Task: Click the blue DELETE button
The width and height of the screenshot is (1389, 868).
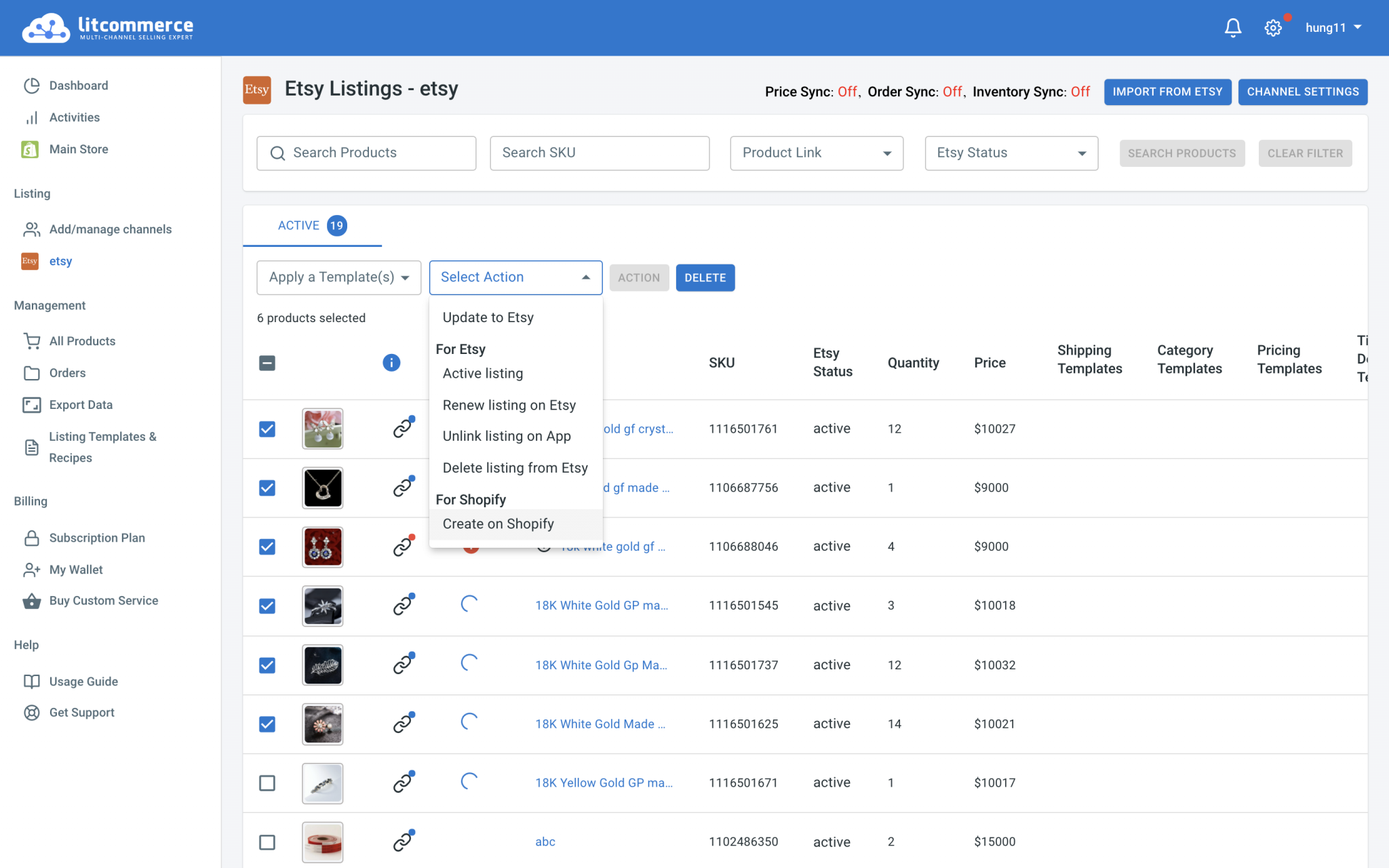Action: pos(705,277)
